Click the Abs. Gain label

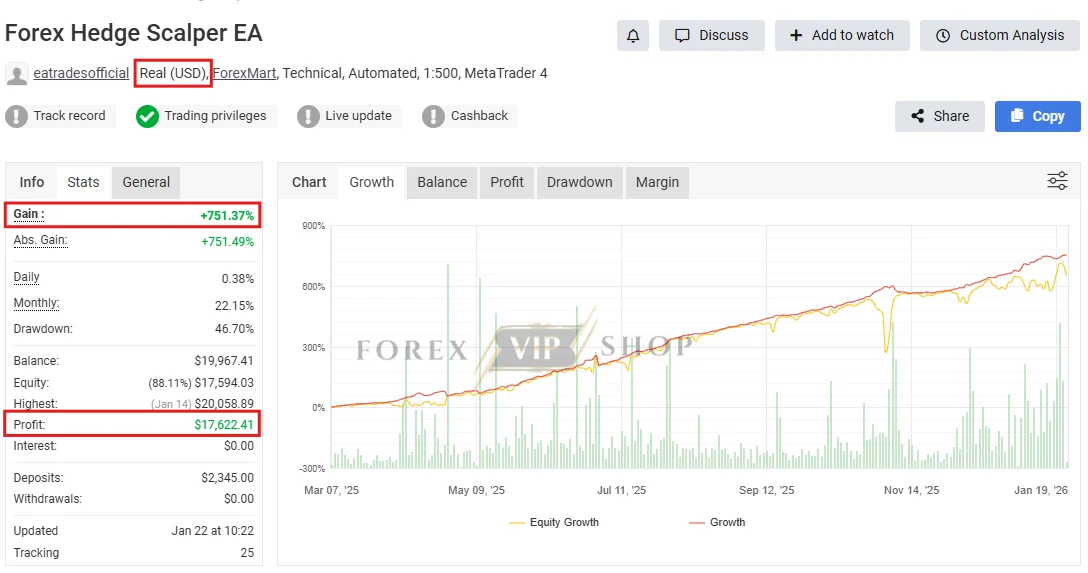40,241
